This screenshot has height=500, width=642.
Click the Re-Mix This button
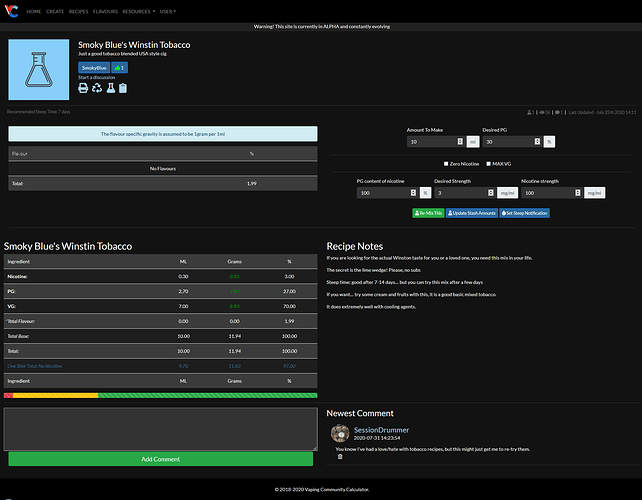tap(428, 213)
